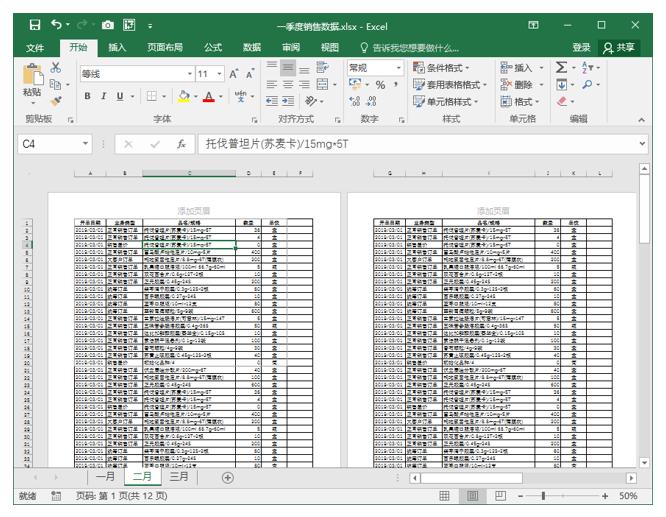This screenshot has width=666, height=517.
Task: Click the Wrap Text icon
Action: click(x=322, y=67)
